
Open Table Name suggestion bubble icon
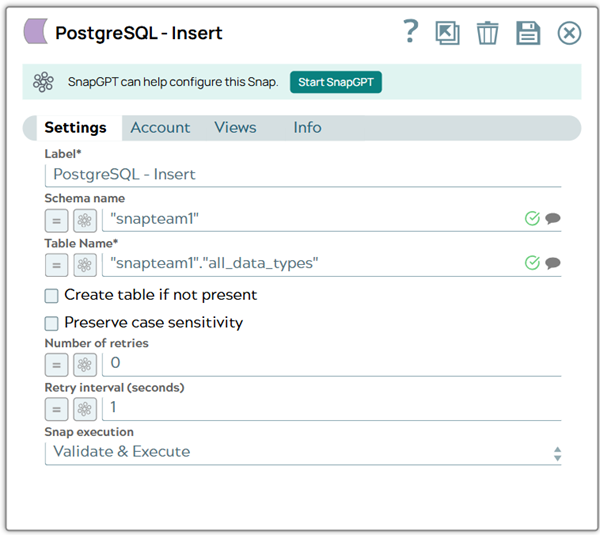(x=553, y=263)
